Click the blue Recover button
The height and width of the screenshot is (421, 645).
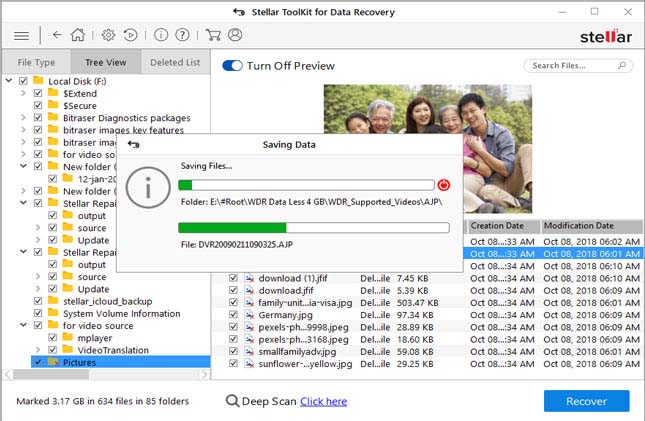point(586,401)
